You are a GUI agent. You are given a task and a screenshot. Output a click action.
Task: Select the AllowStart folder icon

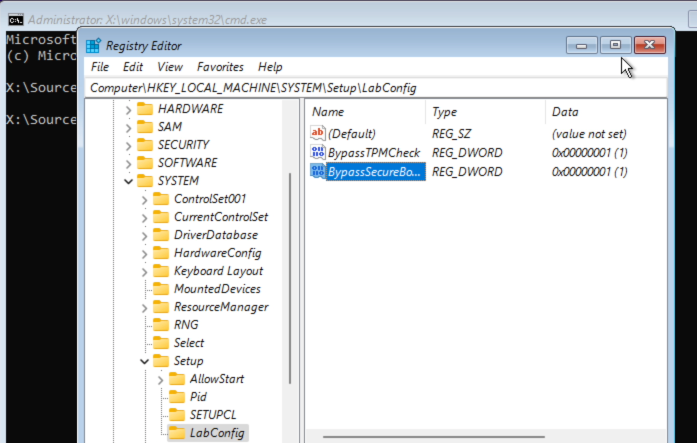(x=177, y=379)
